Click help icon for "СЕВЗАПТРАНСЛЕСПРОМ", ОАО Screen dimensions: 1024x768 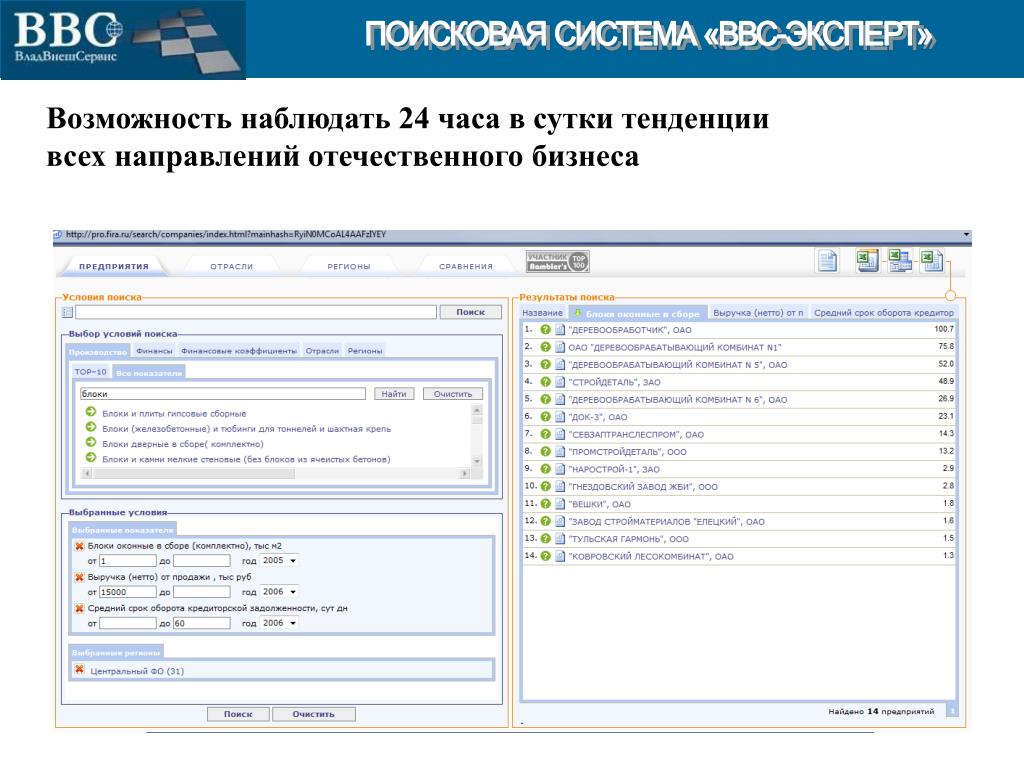545,434
